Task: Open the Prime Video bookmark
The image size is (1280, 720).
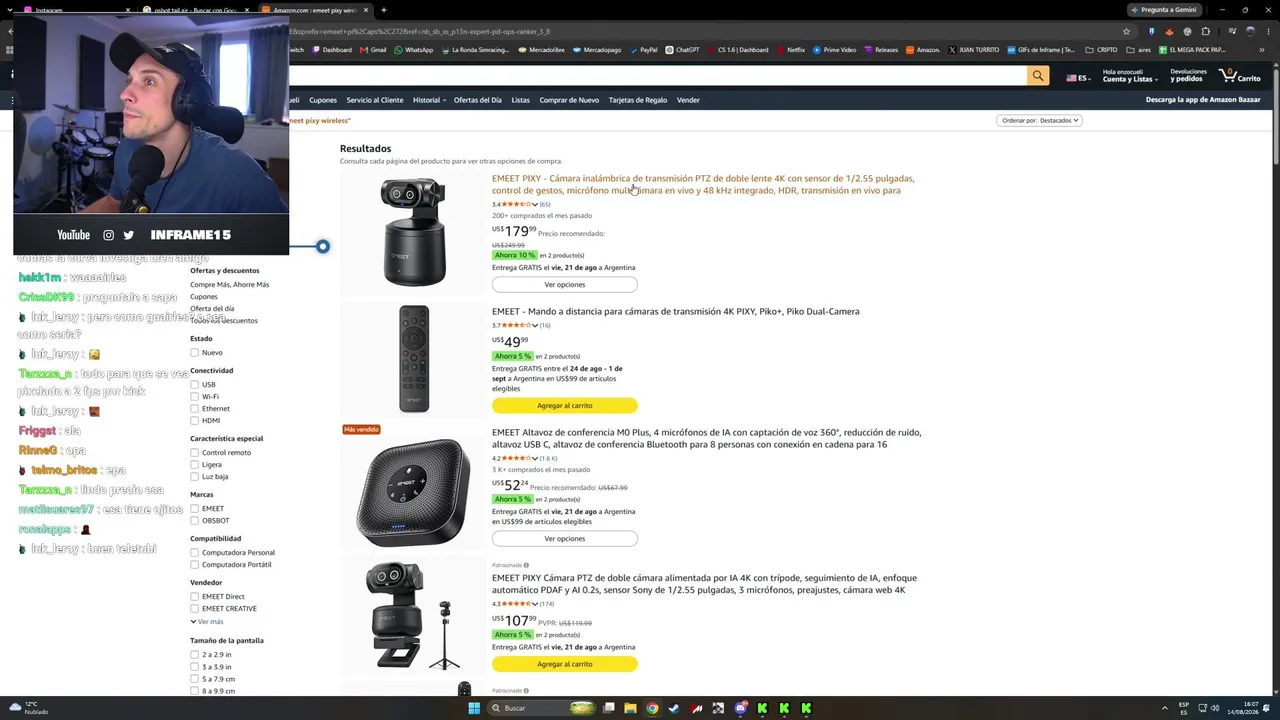Action: click(834, 50)
